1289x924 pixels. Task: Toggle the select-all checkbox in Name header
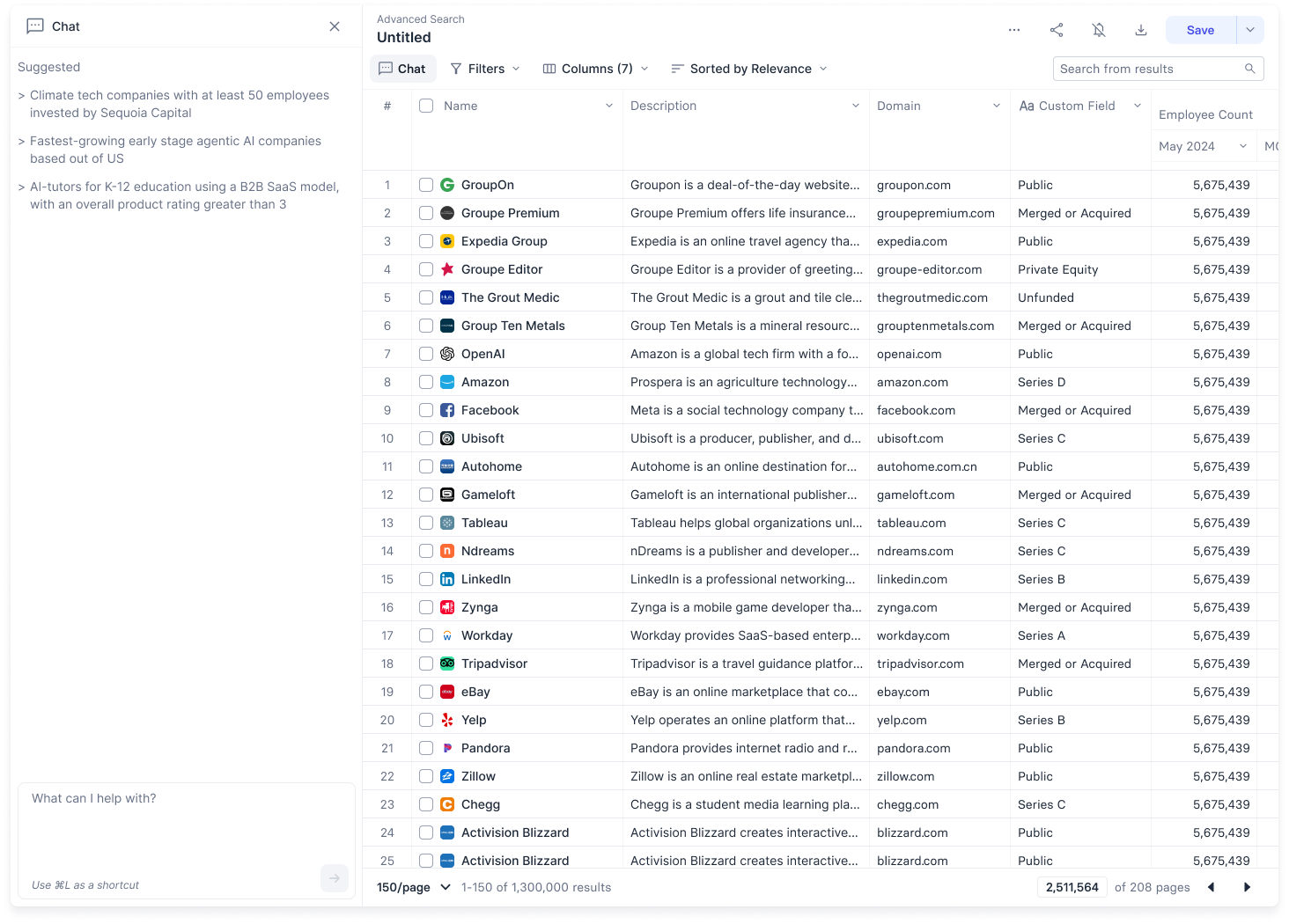click(426, 106)
